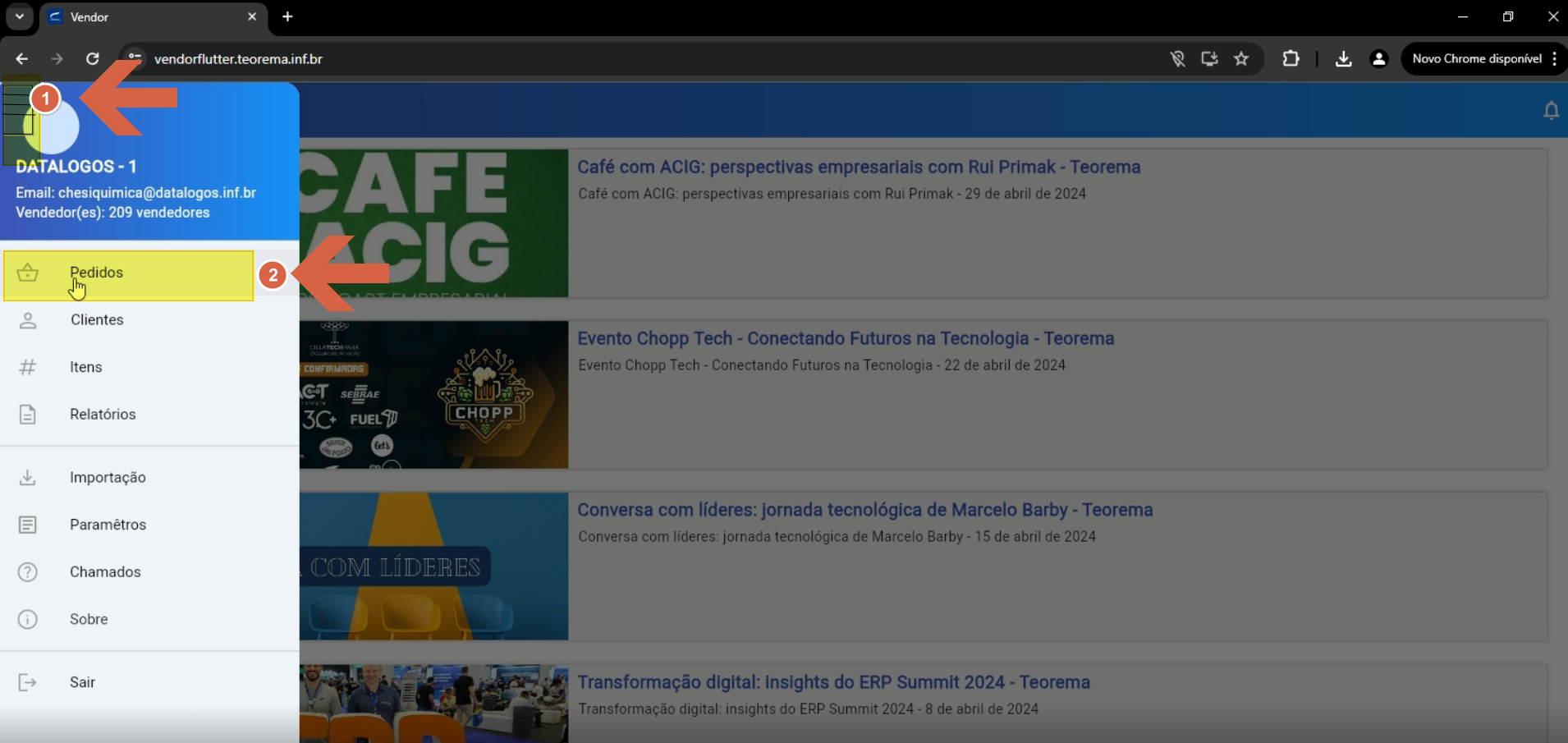Minimize the Chrome window
This screenshot has width=1568, height=743.
click(x=1462, y=16)
